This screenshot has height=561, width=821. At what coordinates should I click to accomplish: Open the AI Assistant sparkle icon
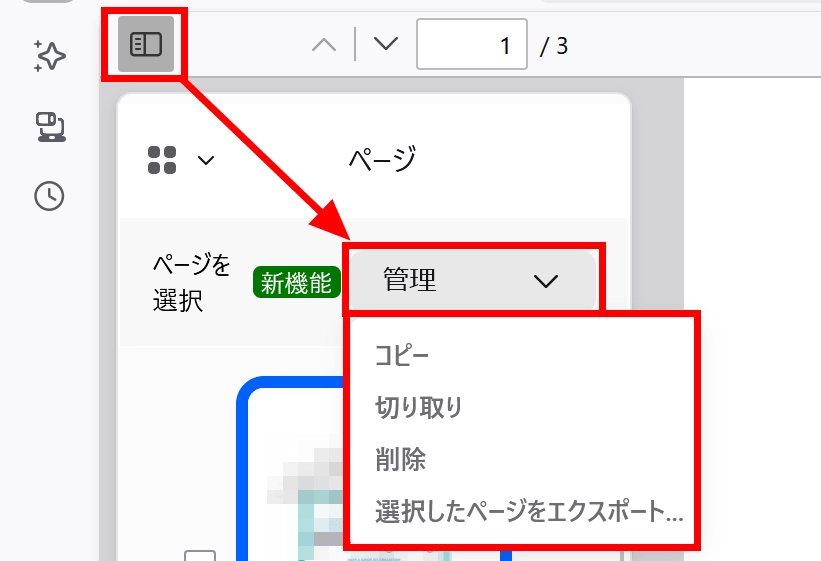point(50,56)
